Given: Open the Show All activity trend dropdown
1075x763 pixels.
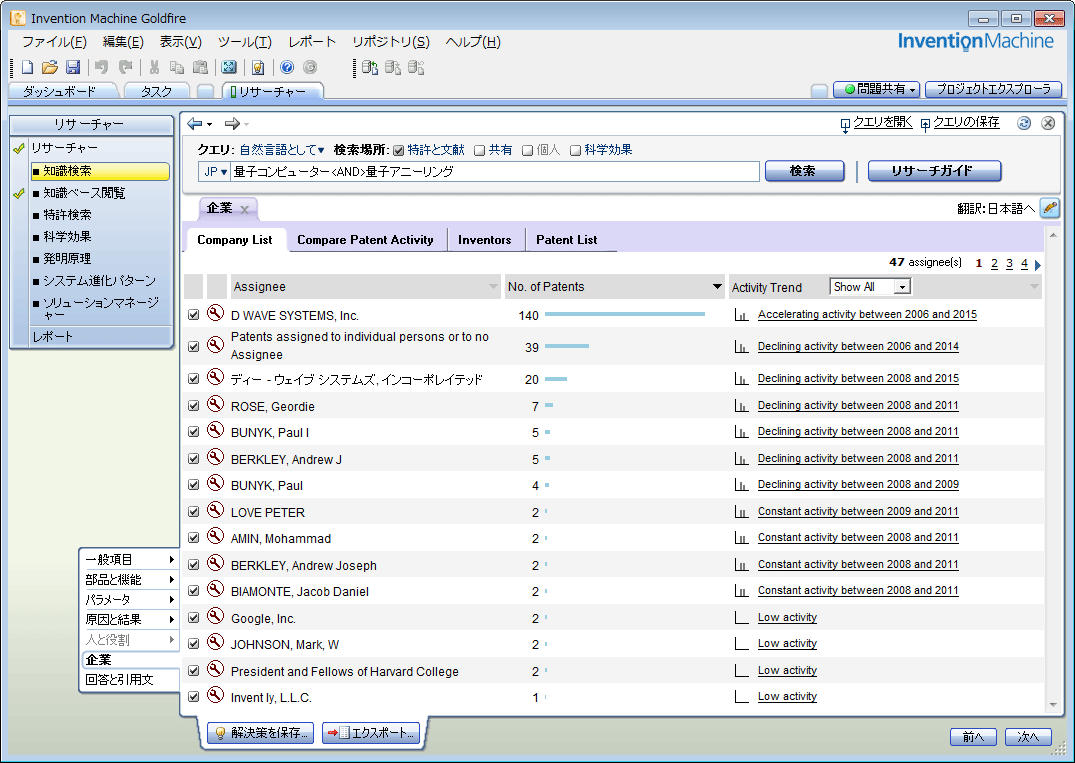Looking at the screenshot, I should pos(903,287).
